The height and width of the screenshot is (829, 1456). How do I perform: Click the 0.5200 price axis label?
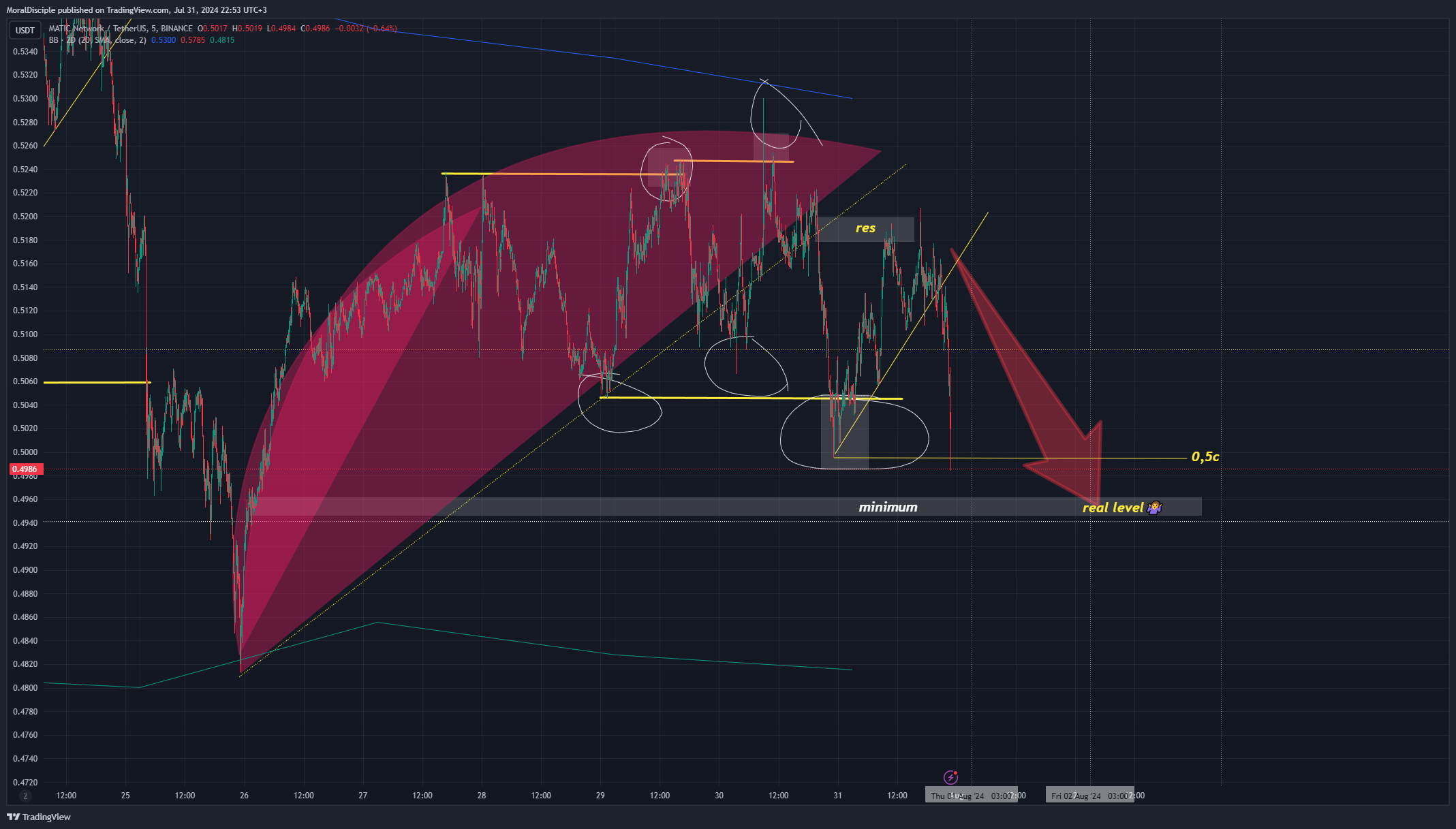click(25, 217)
